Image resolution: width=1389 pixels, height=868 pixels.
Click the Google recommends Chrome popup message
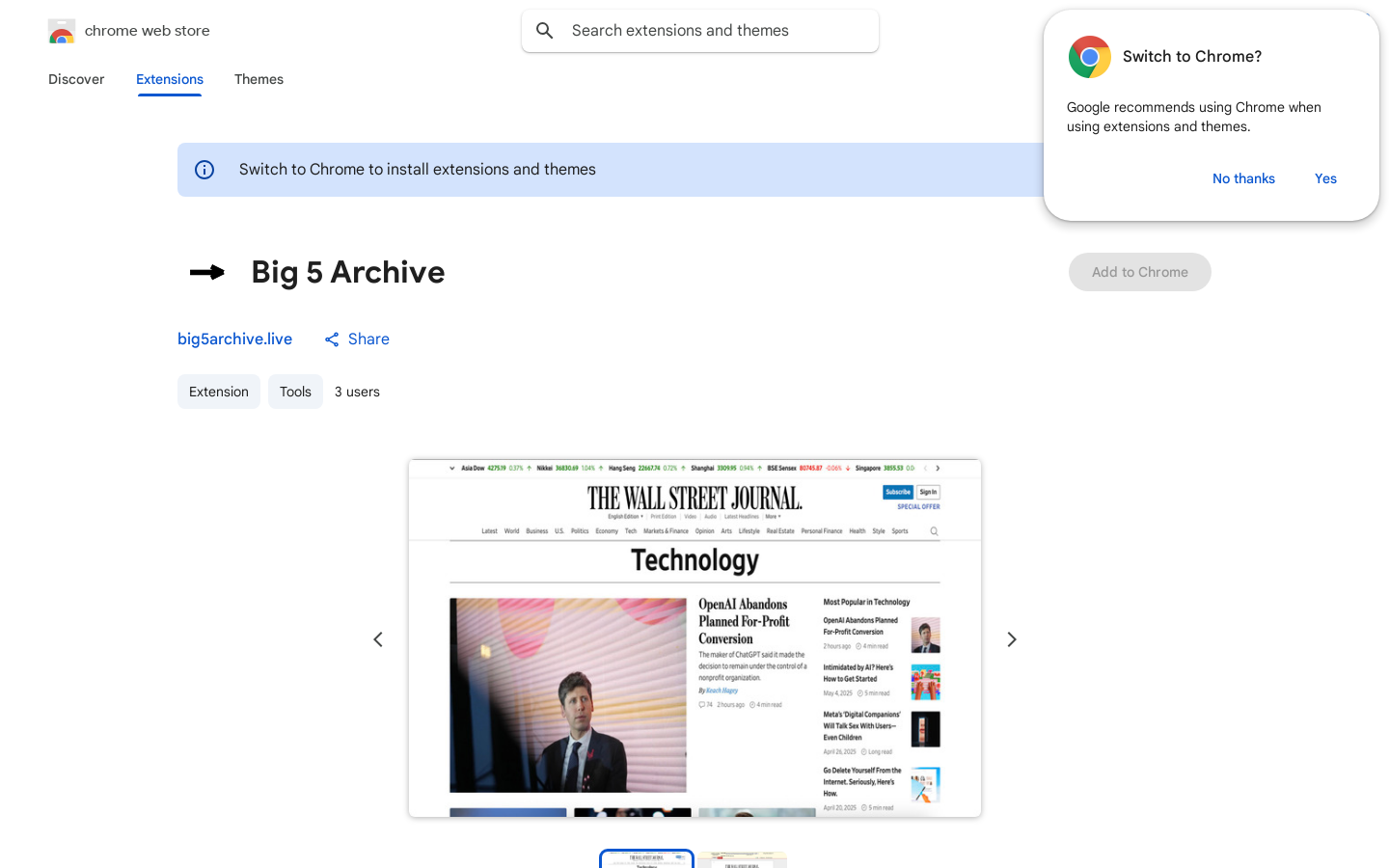[x=1194, y=117]
